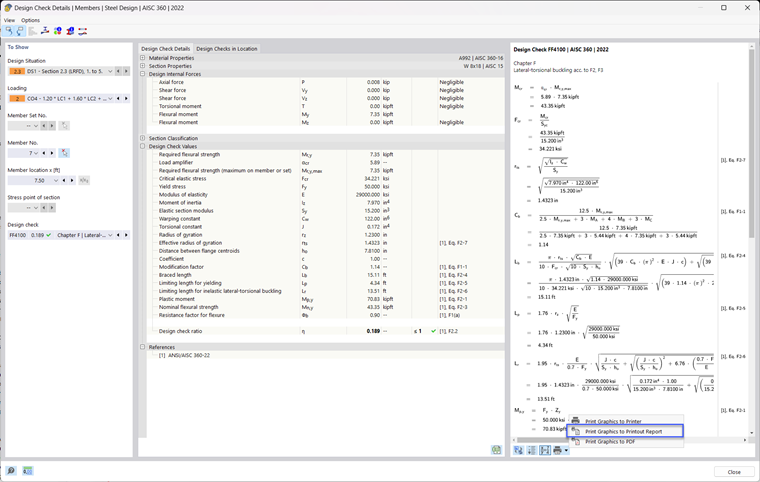Select the Modification factor row
760x482 pixels.
point(325,267)
